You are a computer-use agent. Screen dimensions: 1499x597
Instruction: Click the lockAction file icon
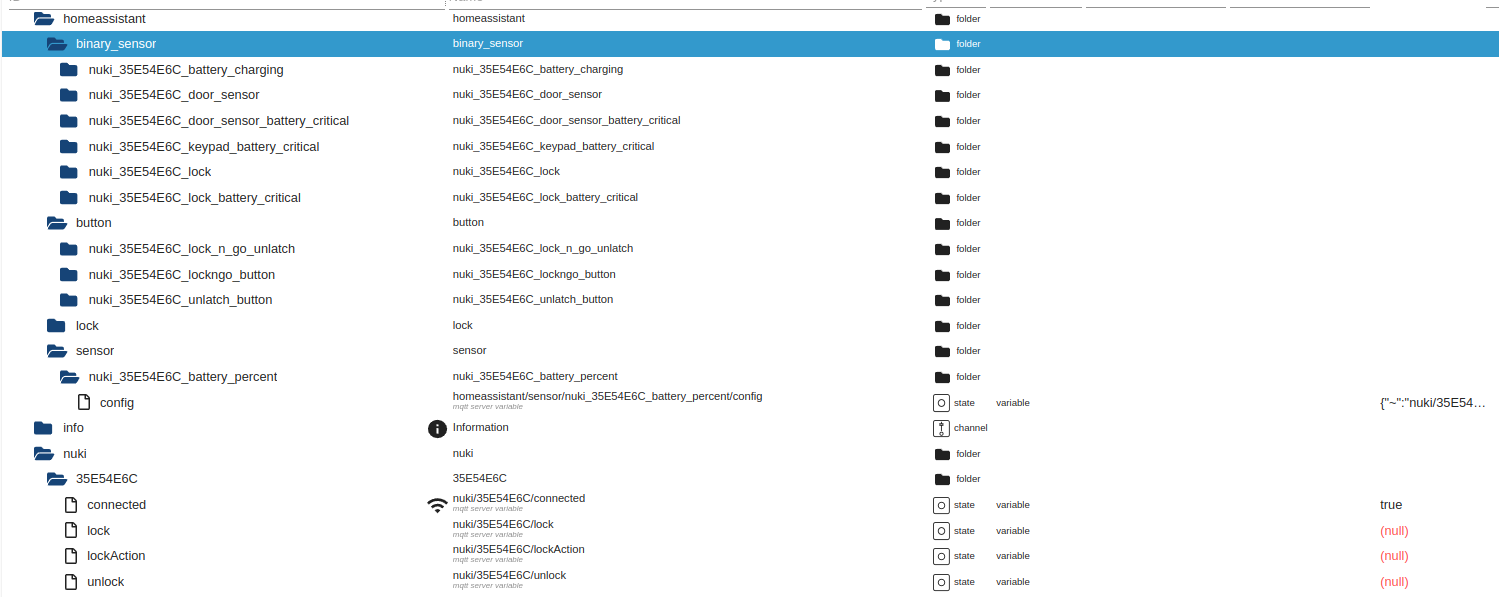[x=71, y=556]
